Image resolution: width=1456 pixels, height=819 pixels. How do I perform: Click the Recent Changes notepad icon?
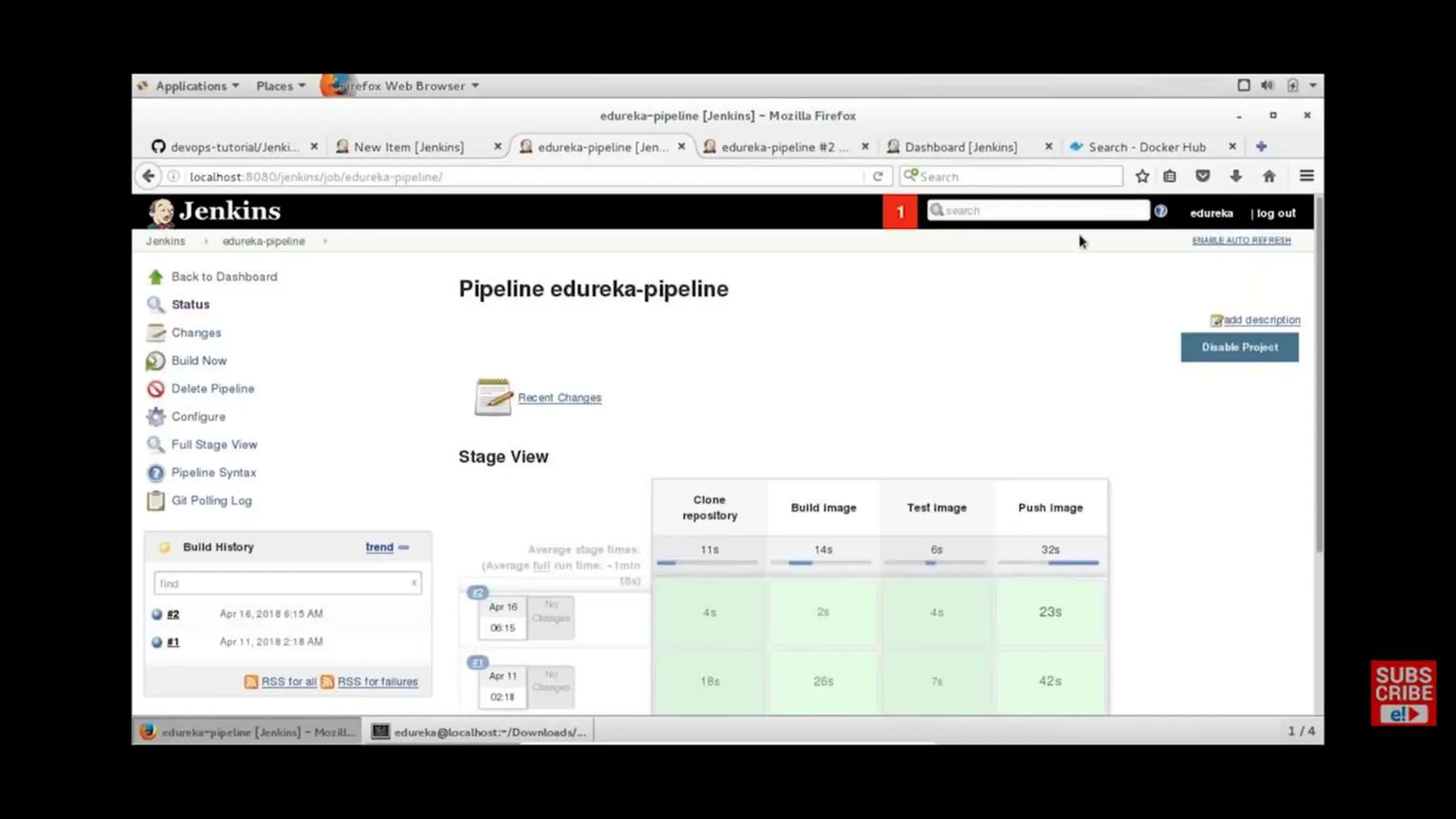click(x=493, y=397)
